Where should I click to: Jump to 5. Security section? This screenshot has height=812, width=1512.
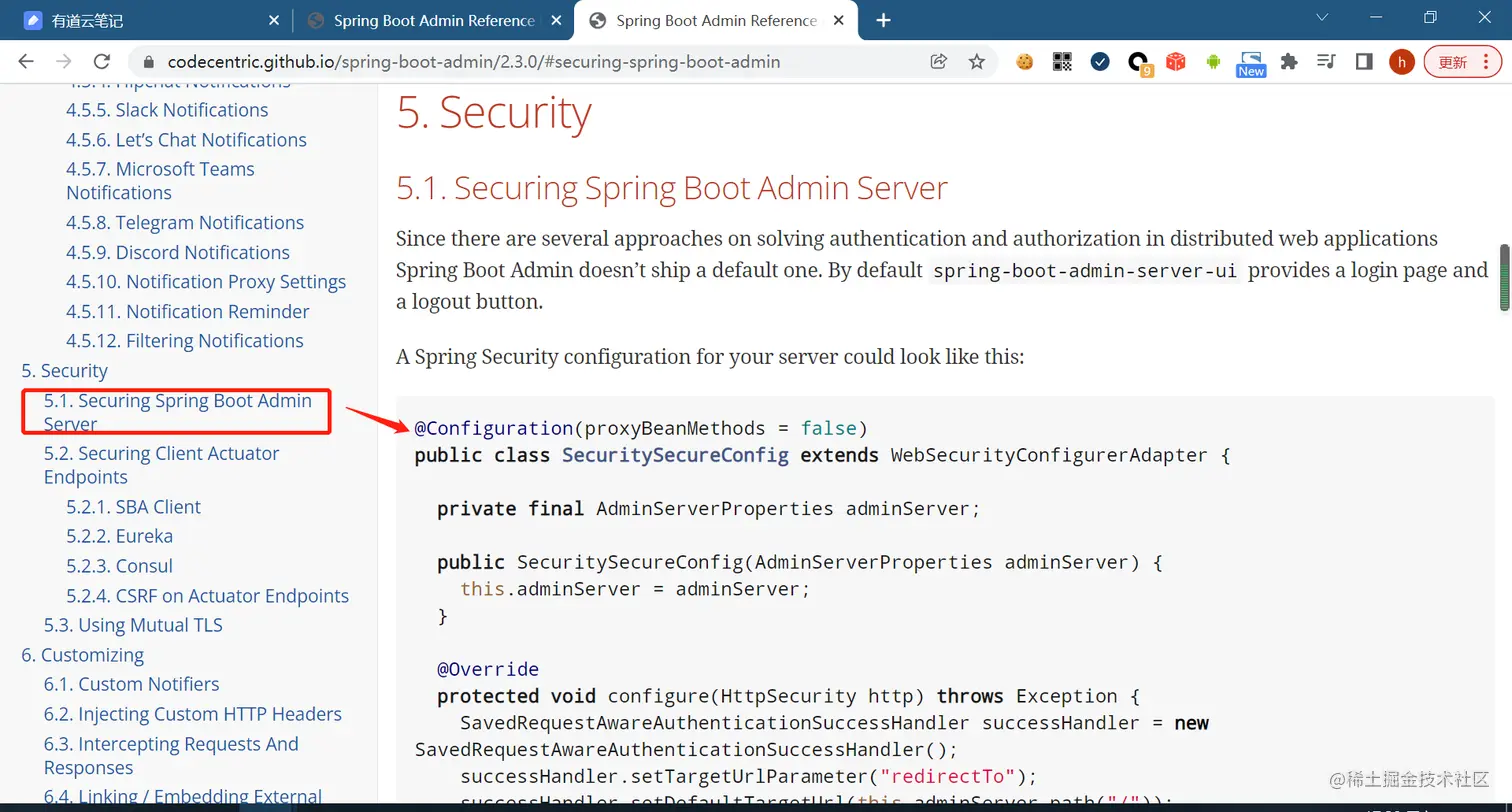coord(64,371)
